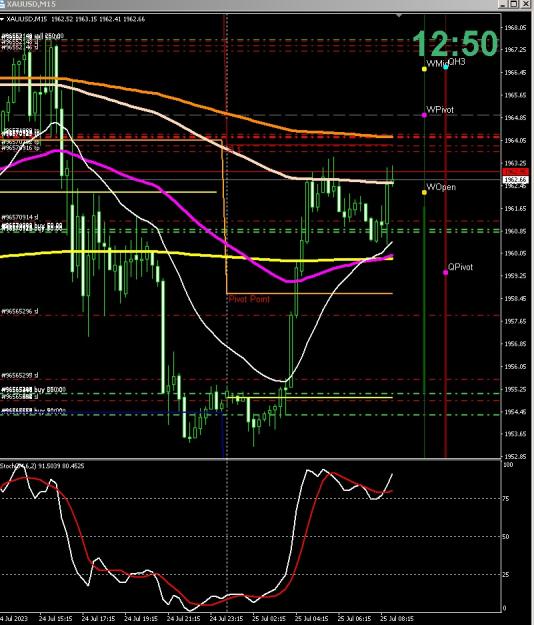Click the chart window icon beside XAUUSD,M15 title
This screenshot has height=625, width=534.
pos(2,4)
